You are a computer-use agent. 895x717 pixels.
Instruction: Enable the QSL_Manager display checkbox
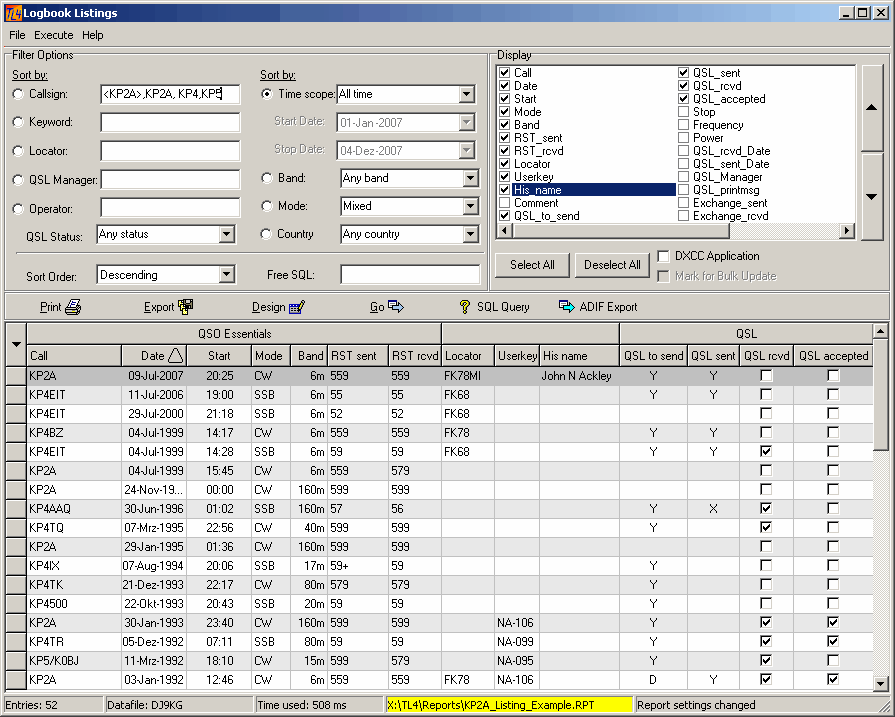click(683, 177)
